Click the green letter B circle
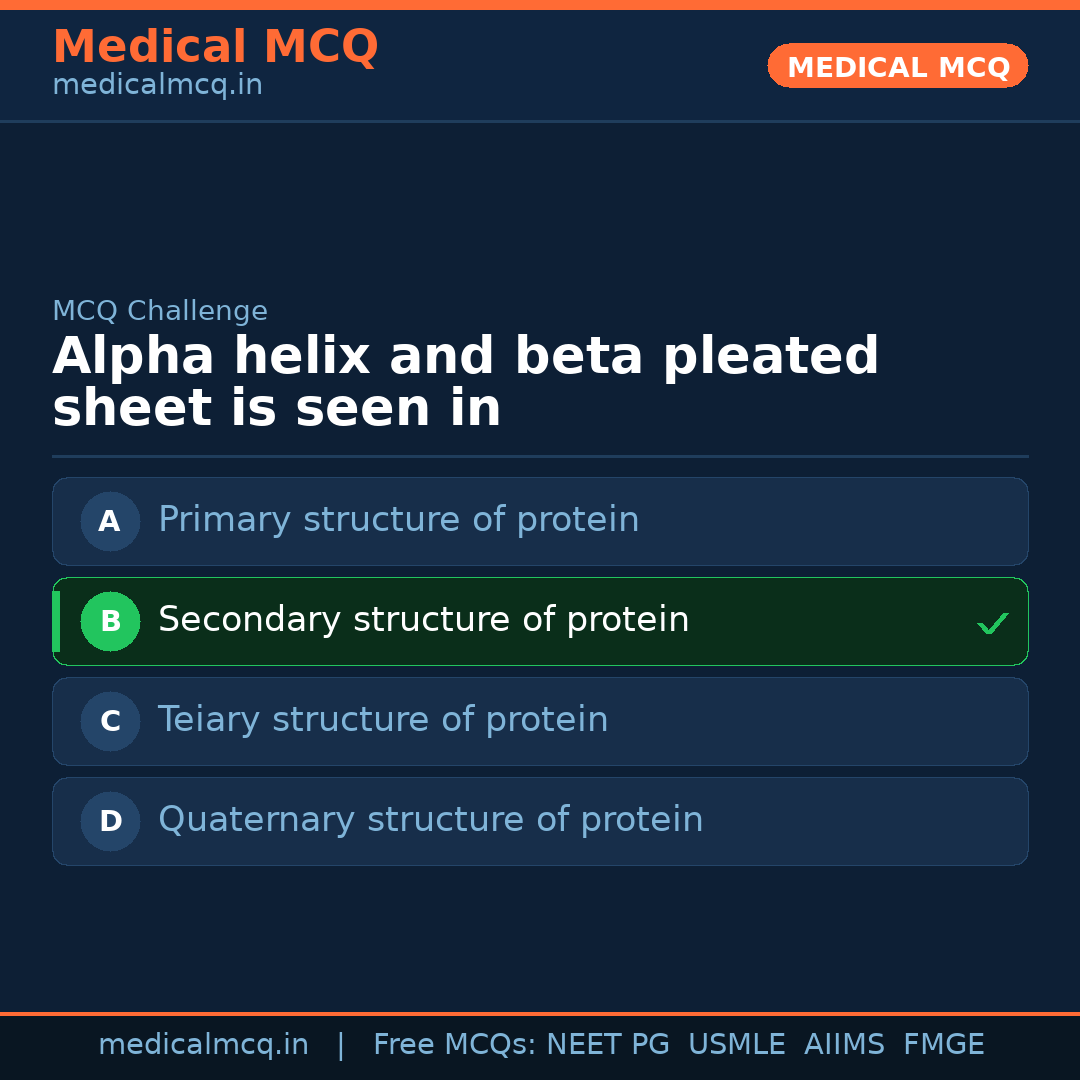This screenshot has height=1080, width=1080. point(110,621)
